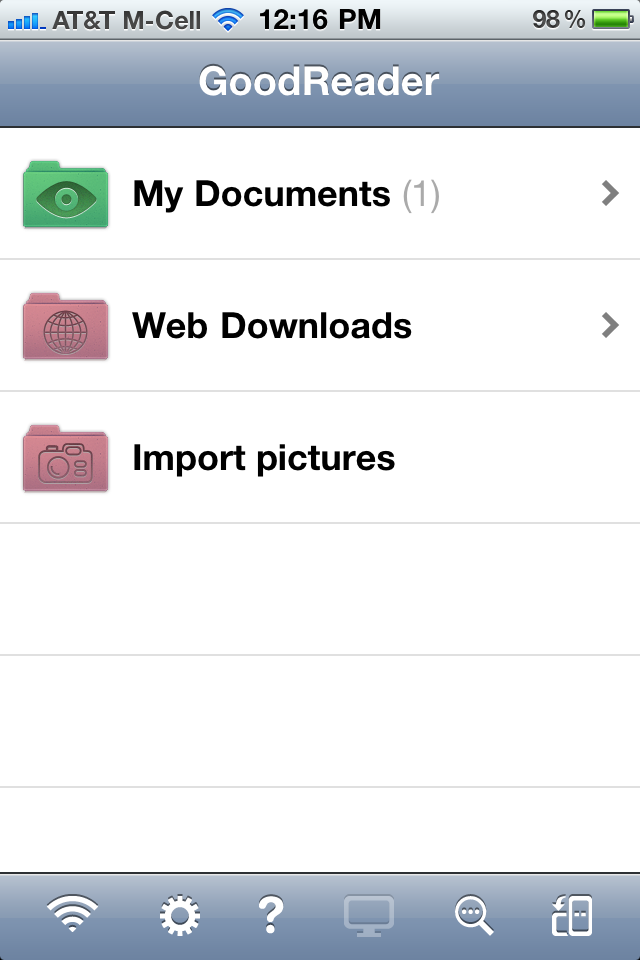Tap the GoodReader title in header
Screen dimensions: 640x960
(x=319, y=81)
